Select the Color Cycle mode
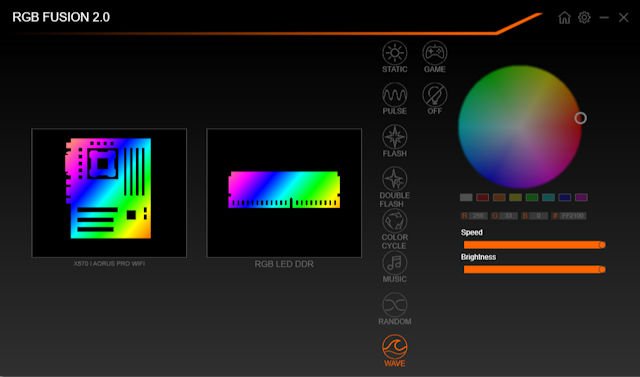640x377 pixels. tap(394, 229)
